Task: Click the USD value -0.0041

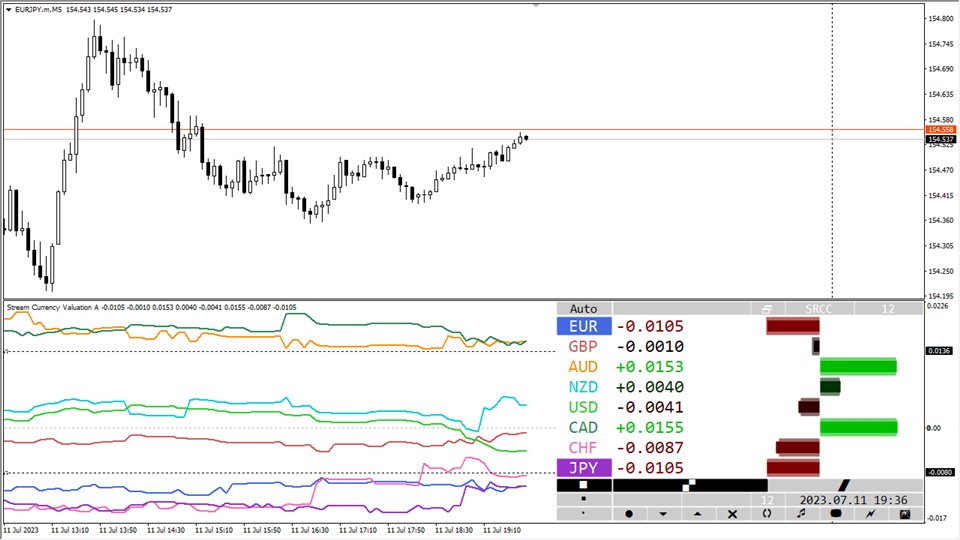Action: coord(650,407)
